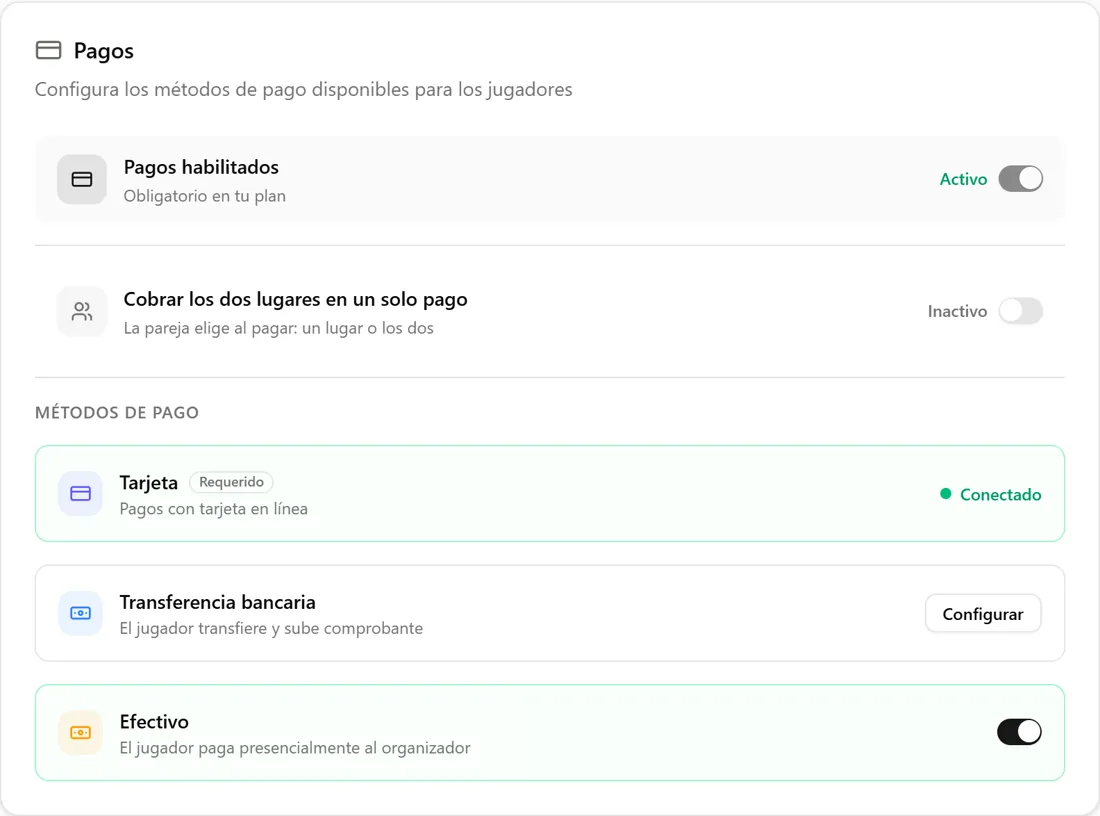Click the Tarjeta method title
Screen dimensions: 1100x816
149,483
